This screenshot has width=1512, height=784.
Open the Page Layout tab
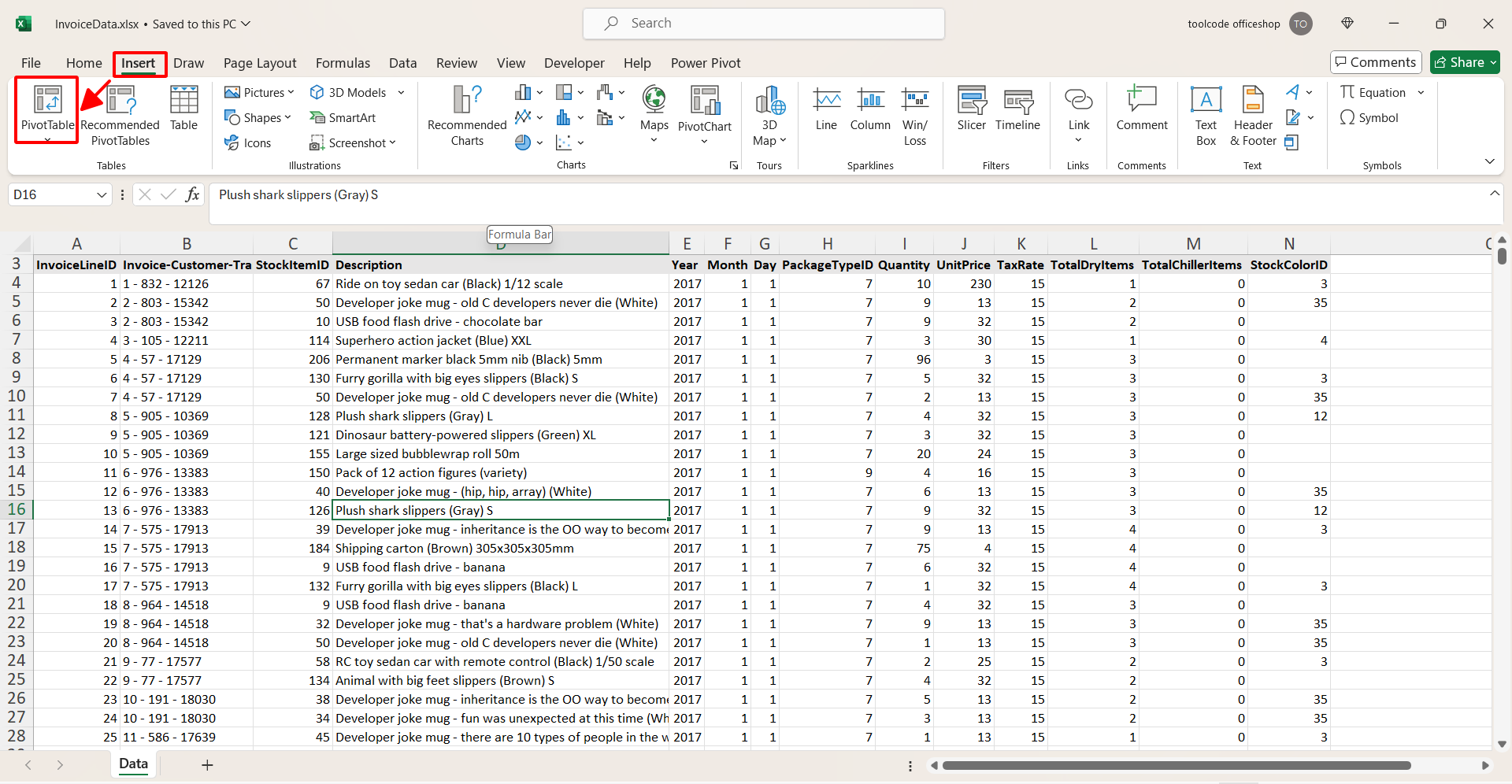pyautogui.click(x=260, y=63)
